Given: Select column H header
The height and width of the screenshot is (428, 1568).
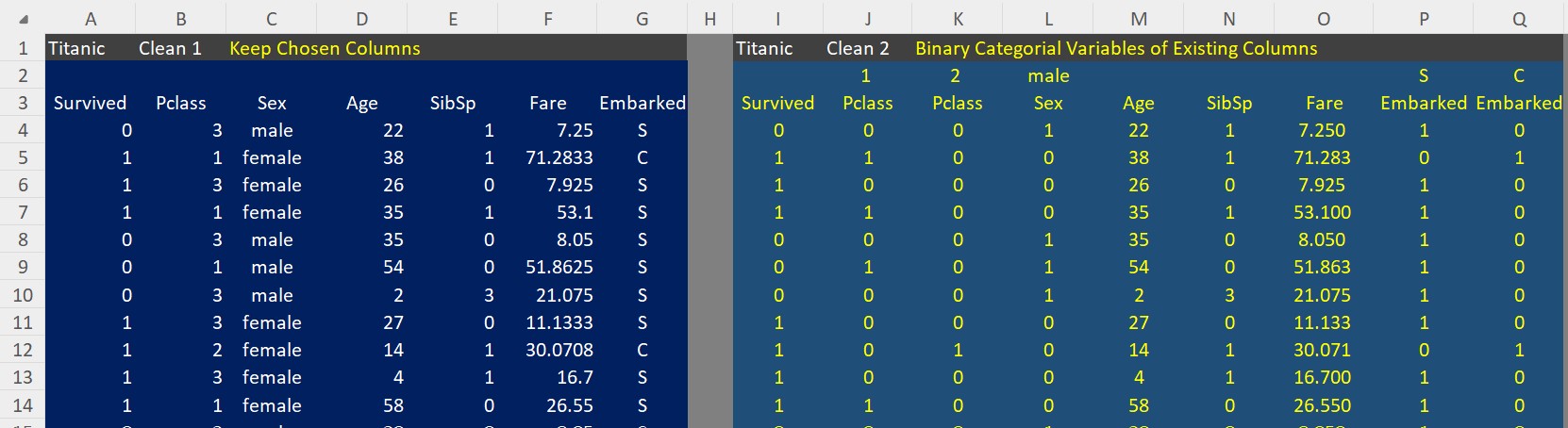Looking at the screenshot, I should (x=710, y=19).
